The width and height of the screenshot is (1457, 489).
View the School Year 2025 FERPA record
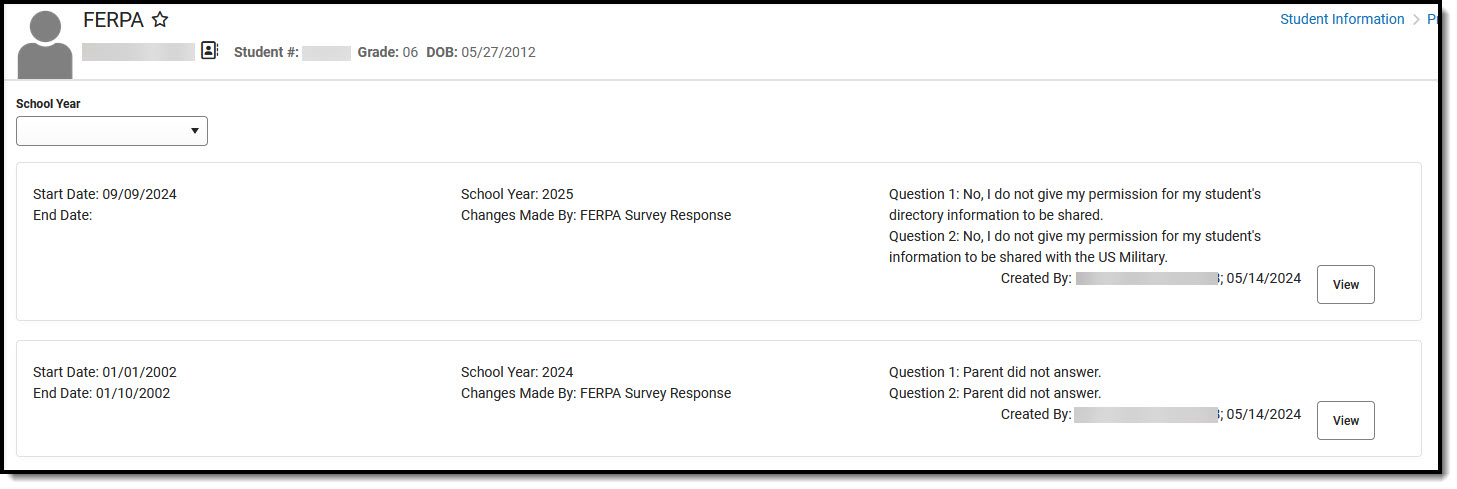1345,284
